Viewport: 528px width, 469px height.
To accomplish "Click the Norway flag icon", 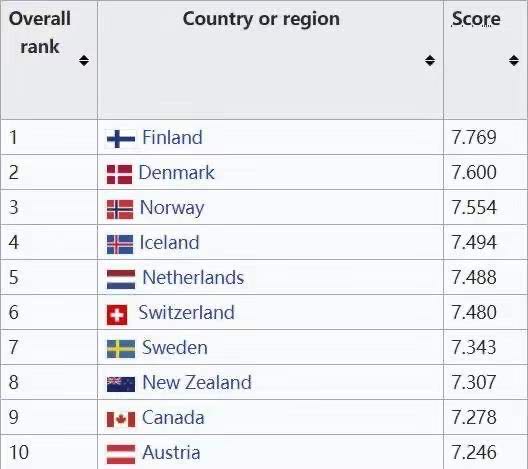I will 120,209.
